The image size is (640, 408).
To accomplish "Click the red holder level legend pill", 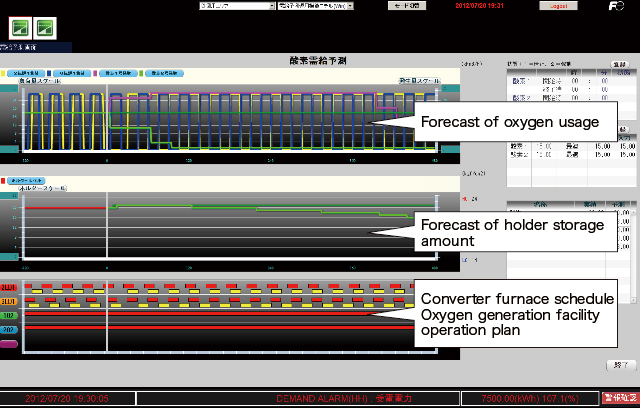I will click(26, 181).
